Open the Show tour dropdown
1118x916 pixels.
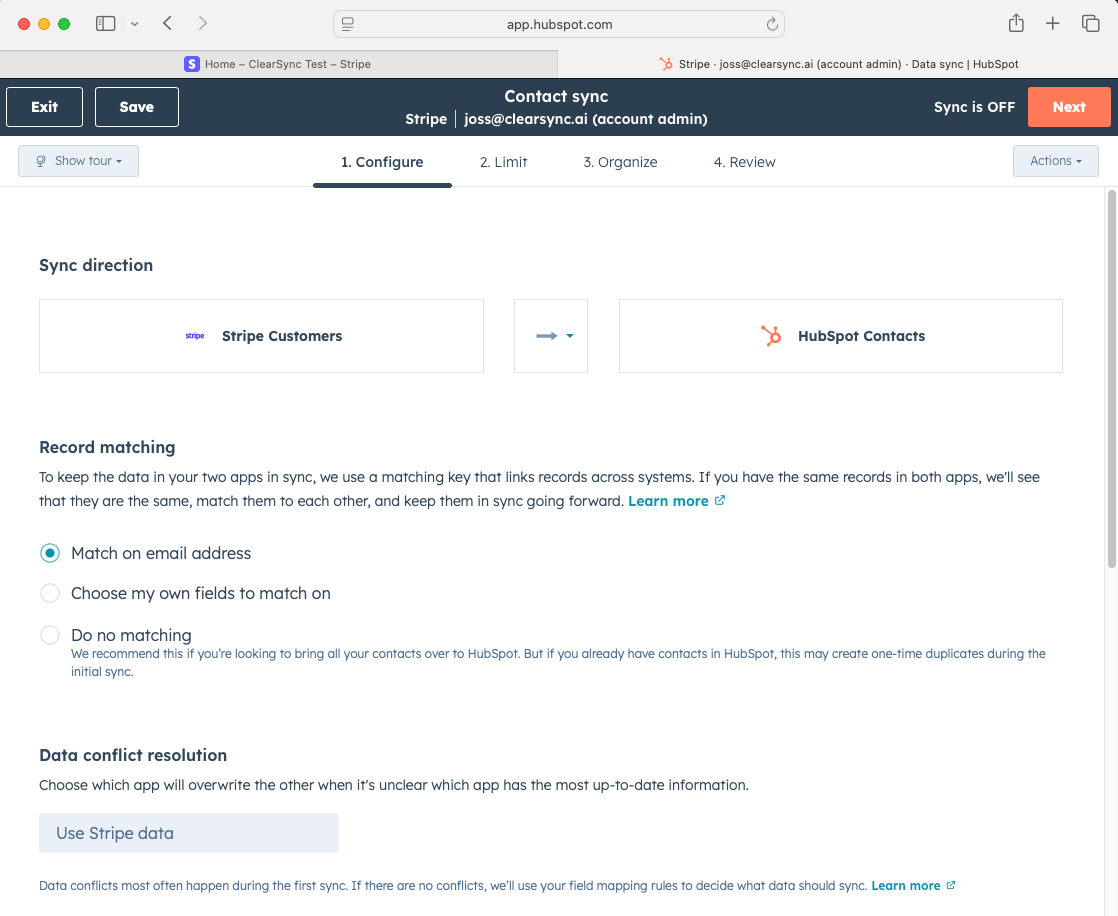click(x=78, y=161)
